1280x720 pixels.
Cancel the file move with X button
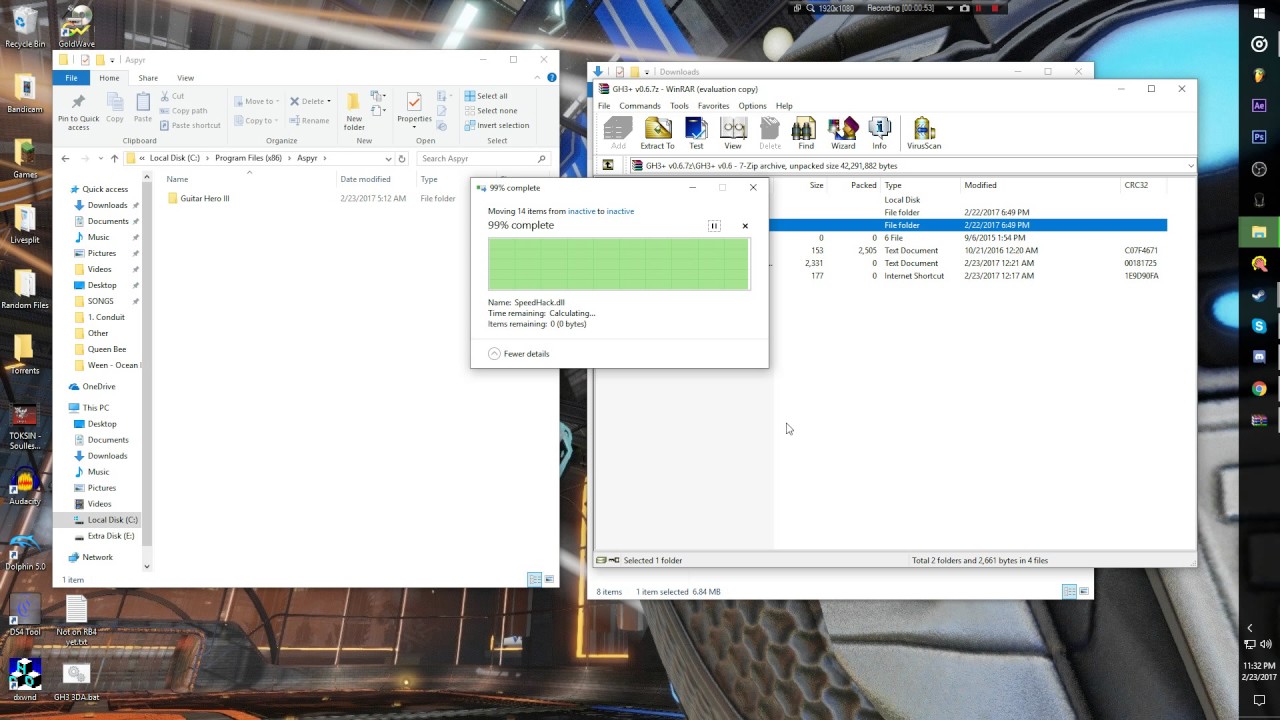(745, 226)
